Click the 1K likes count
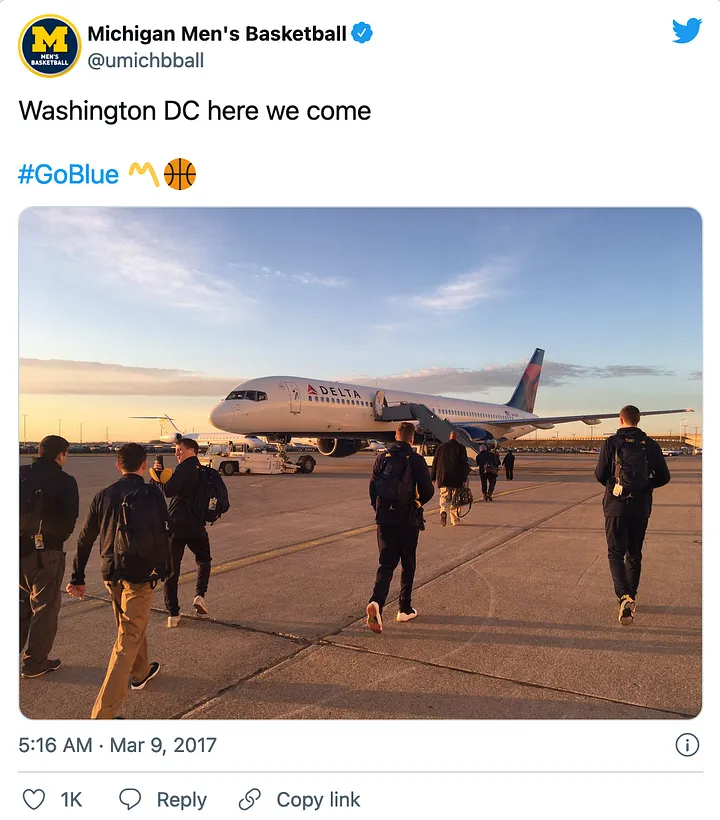Viewport: 720px width, 820px height. tap(71, 800)
